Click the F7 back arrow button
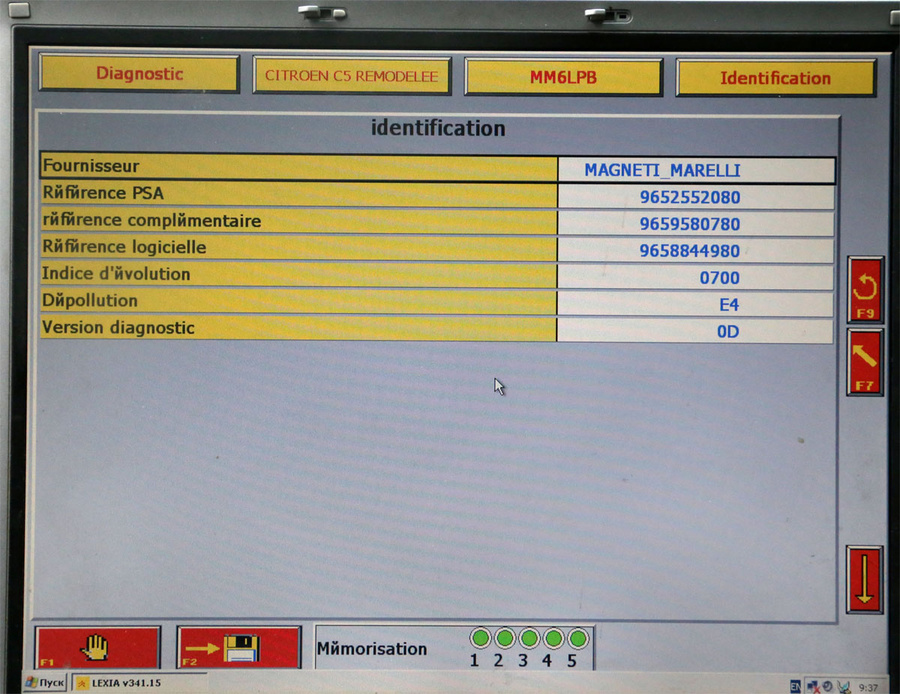 point(864,362)
